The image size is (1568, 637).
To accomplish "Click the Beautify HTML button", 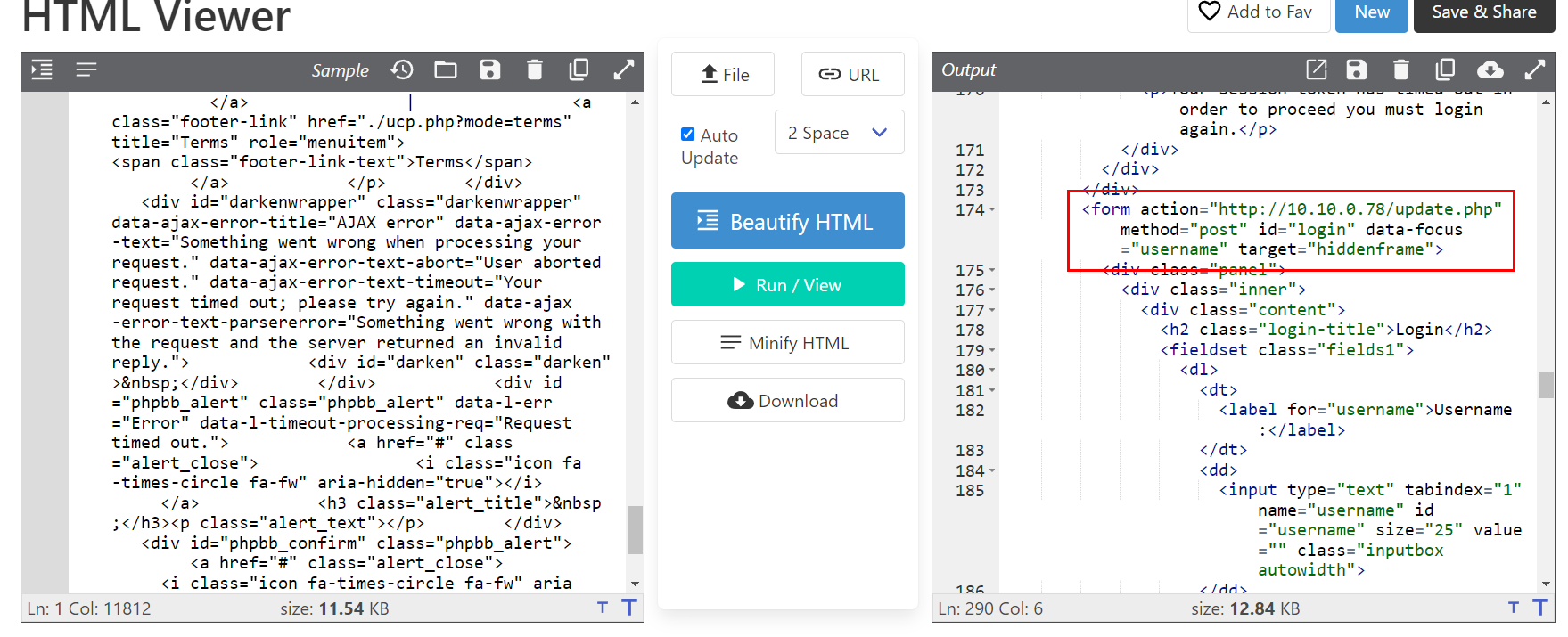I will pyautogui.click(x=787, y=221).
